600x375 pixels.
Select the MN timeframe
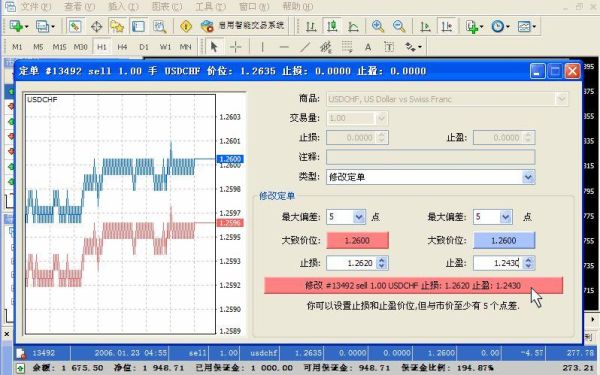tap(186, 47)
